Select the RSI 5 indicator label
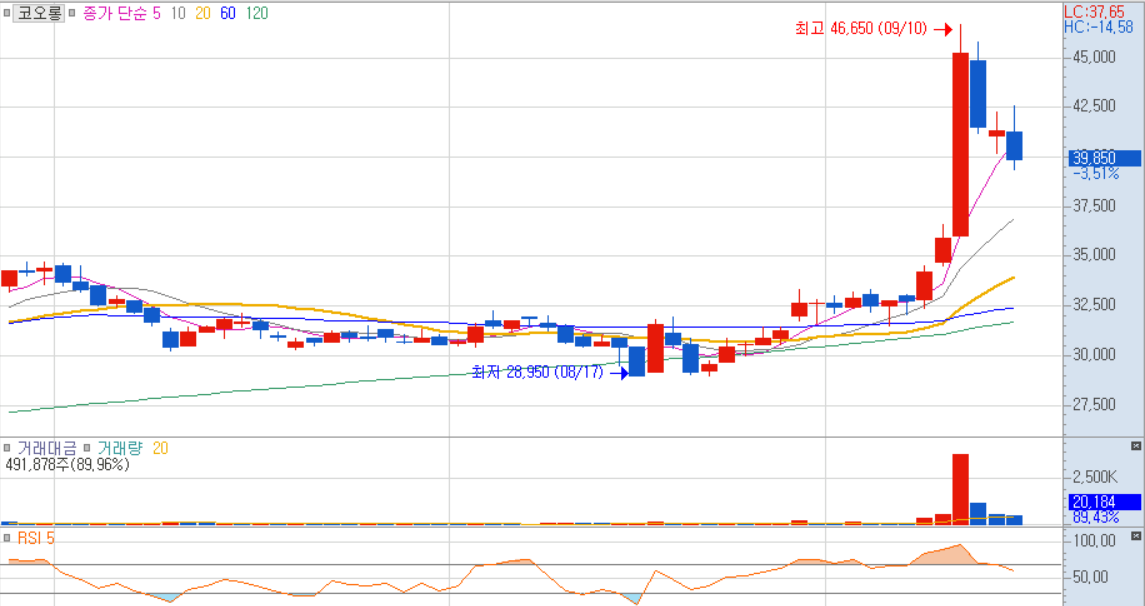This screenshot has width=1145, height=606. [36, 538]
